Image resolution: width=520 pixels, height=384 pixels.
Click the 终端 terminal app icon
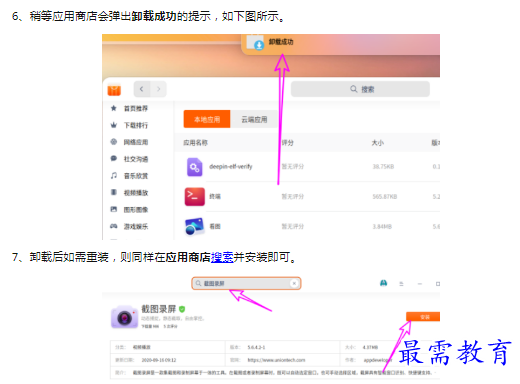195,197
